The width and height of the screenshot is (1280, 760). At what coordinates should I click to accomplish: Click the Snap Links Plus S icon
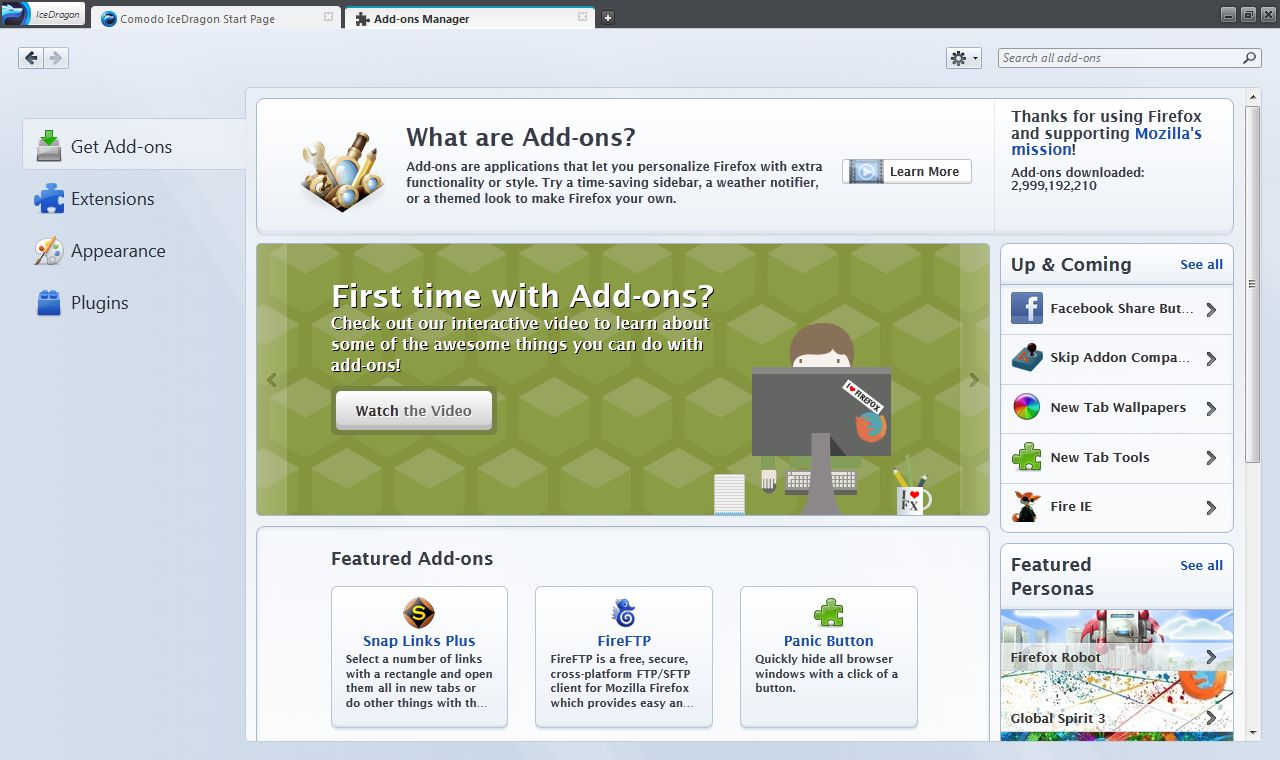pos(419,612)
